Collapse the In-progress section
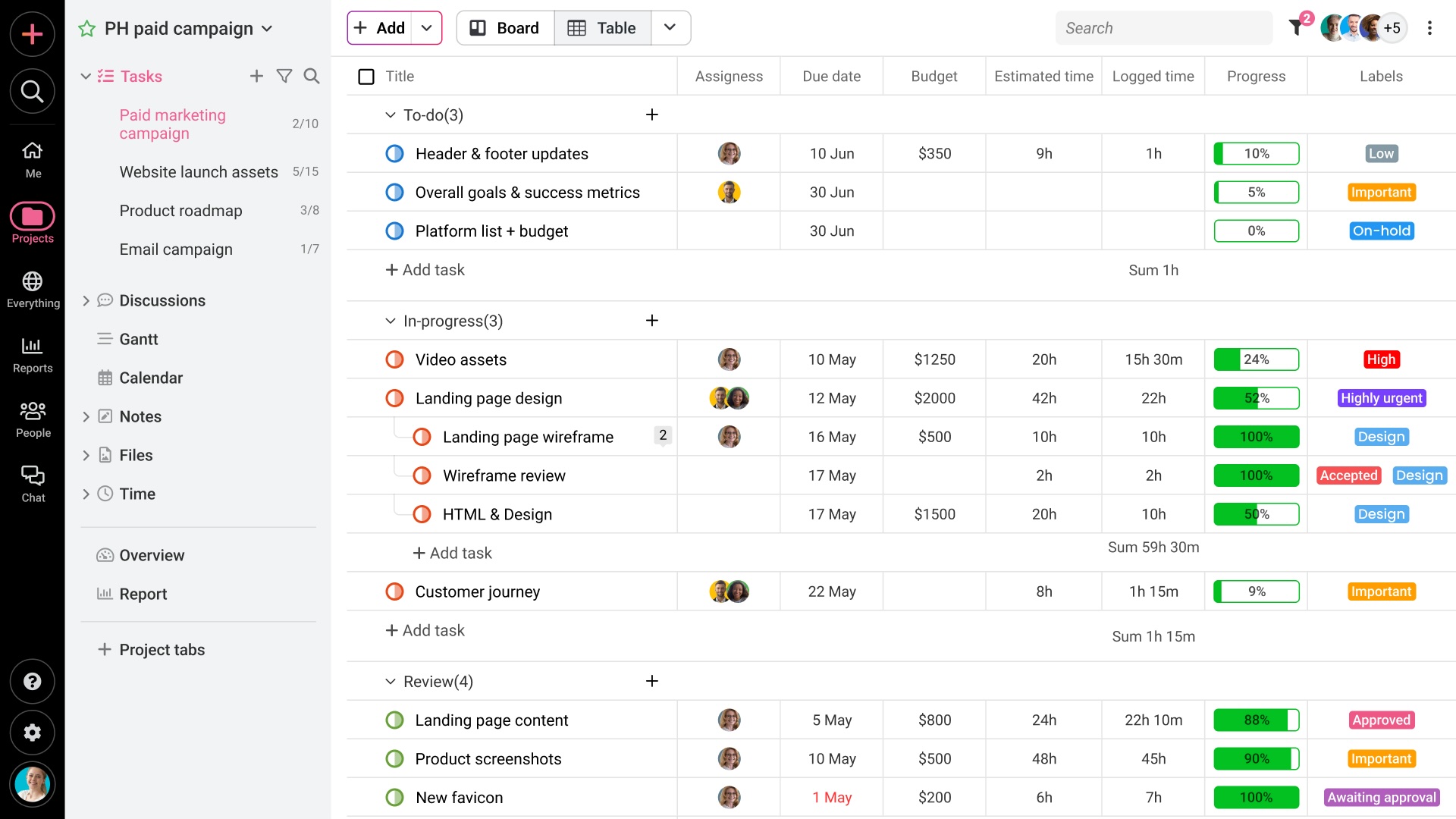Screen dimensions: 1456x819 [390, 320]
